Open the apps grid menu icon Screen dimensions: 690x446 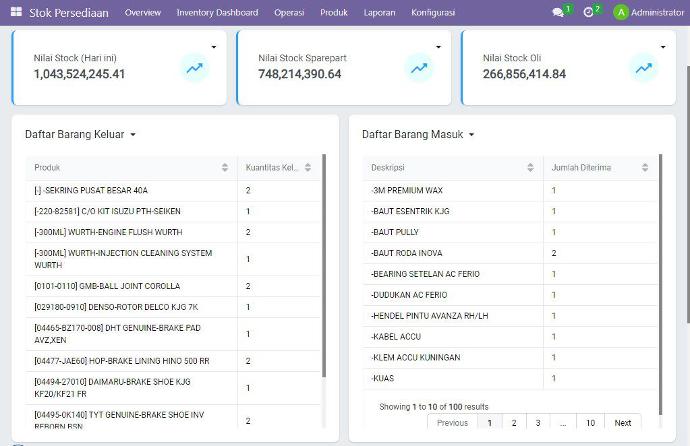16,13
